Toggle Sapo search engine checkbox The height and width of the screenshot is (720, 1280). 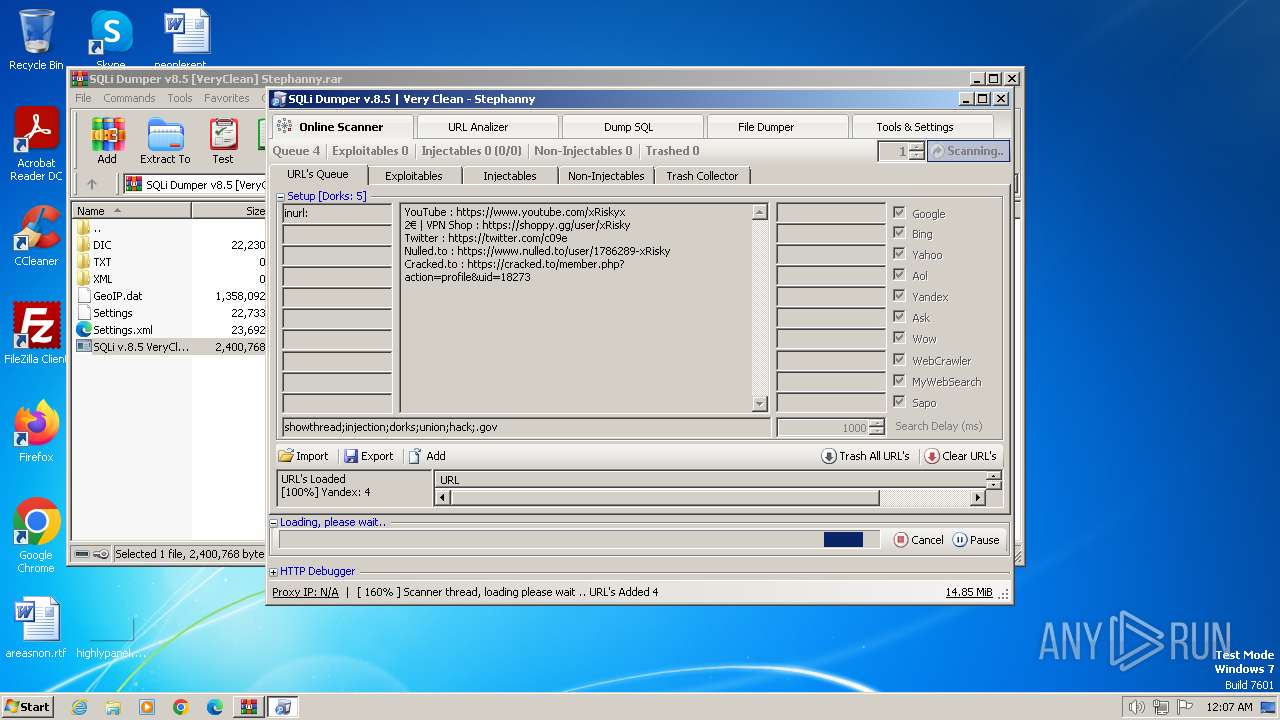[899, 402]
